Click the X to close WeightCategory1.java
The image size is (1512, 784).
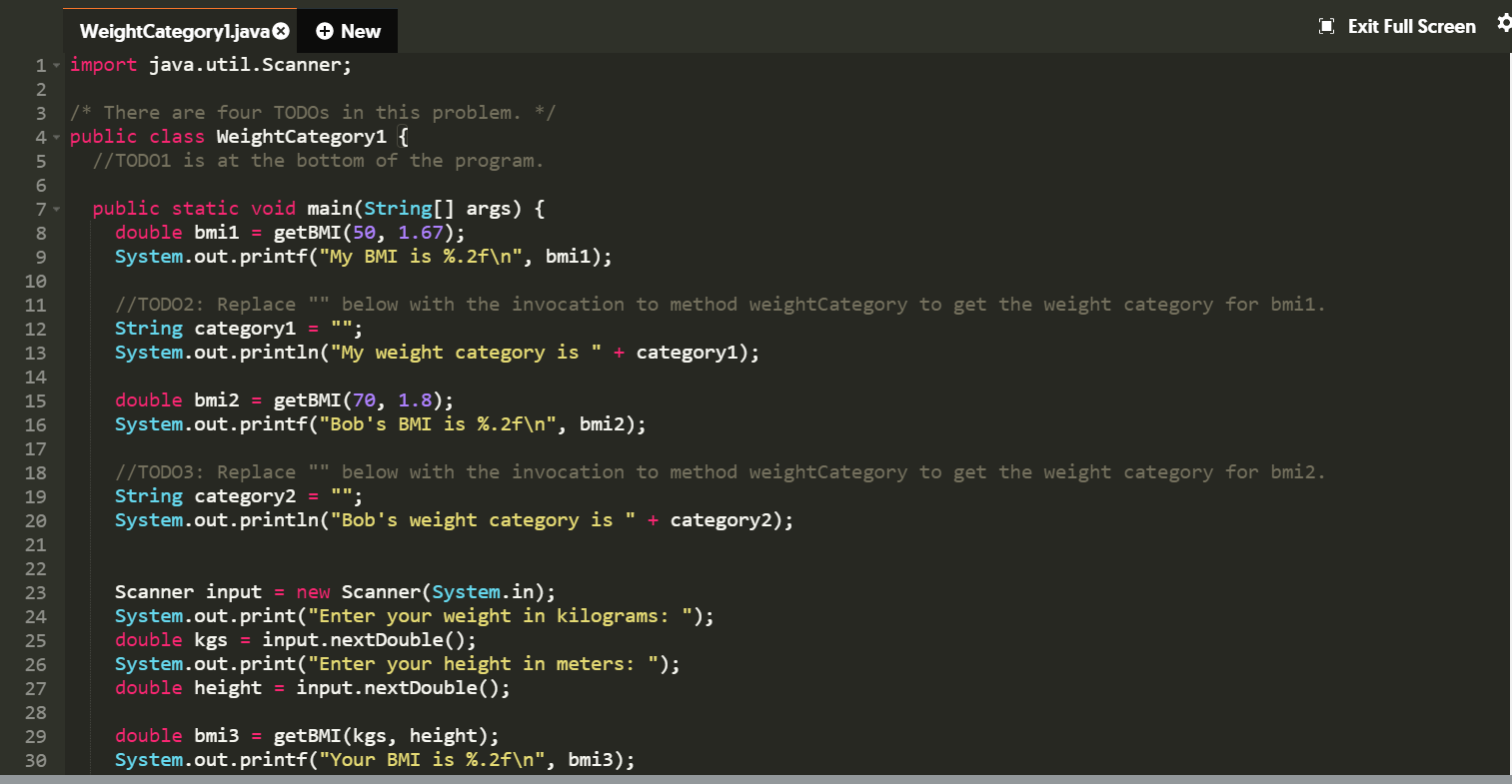281,30
